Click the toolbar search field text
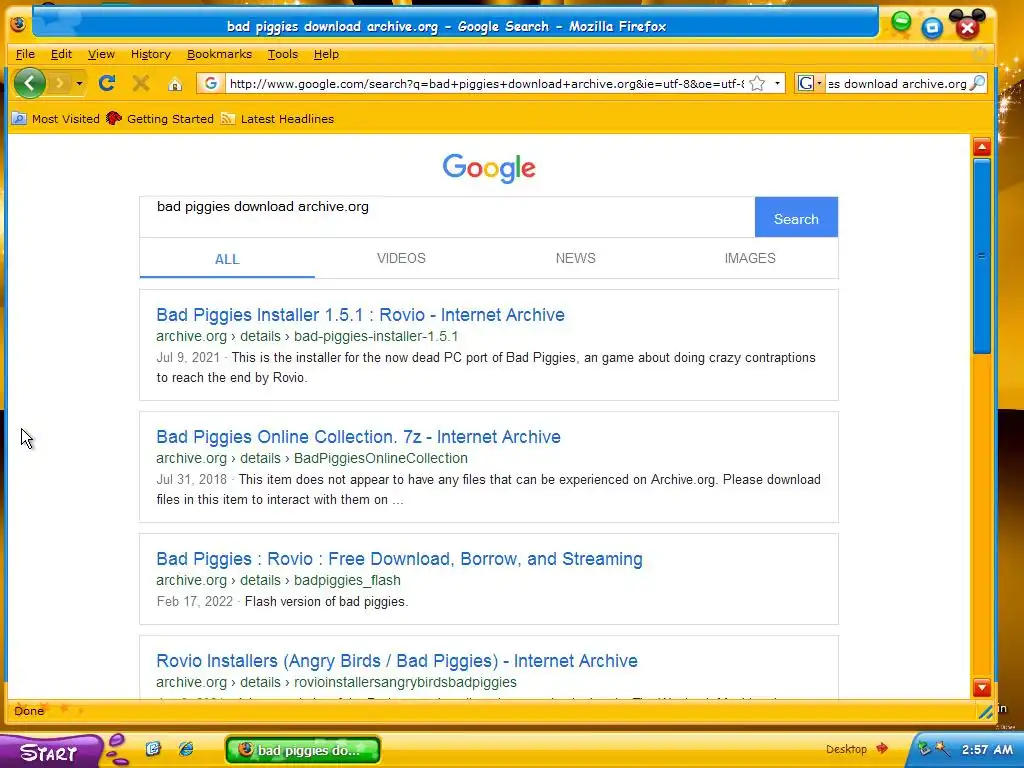1024x768 pixels. tap(897, 84)
